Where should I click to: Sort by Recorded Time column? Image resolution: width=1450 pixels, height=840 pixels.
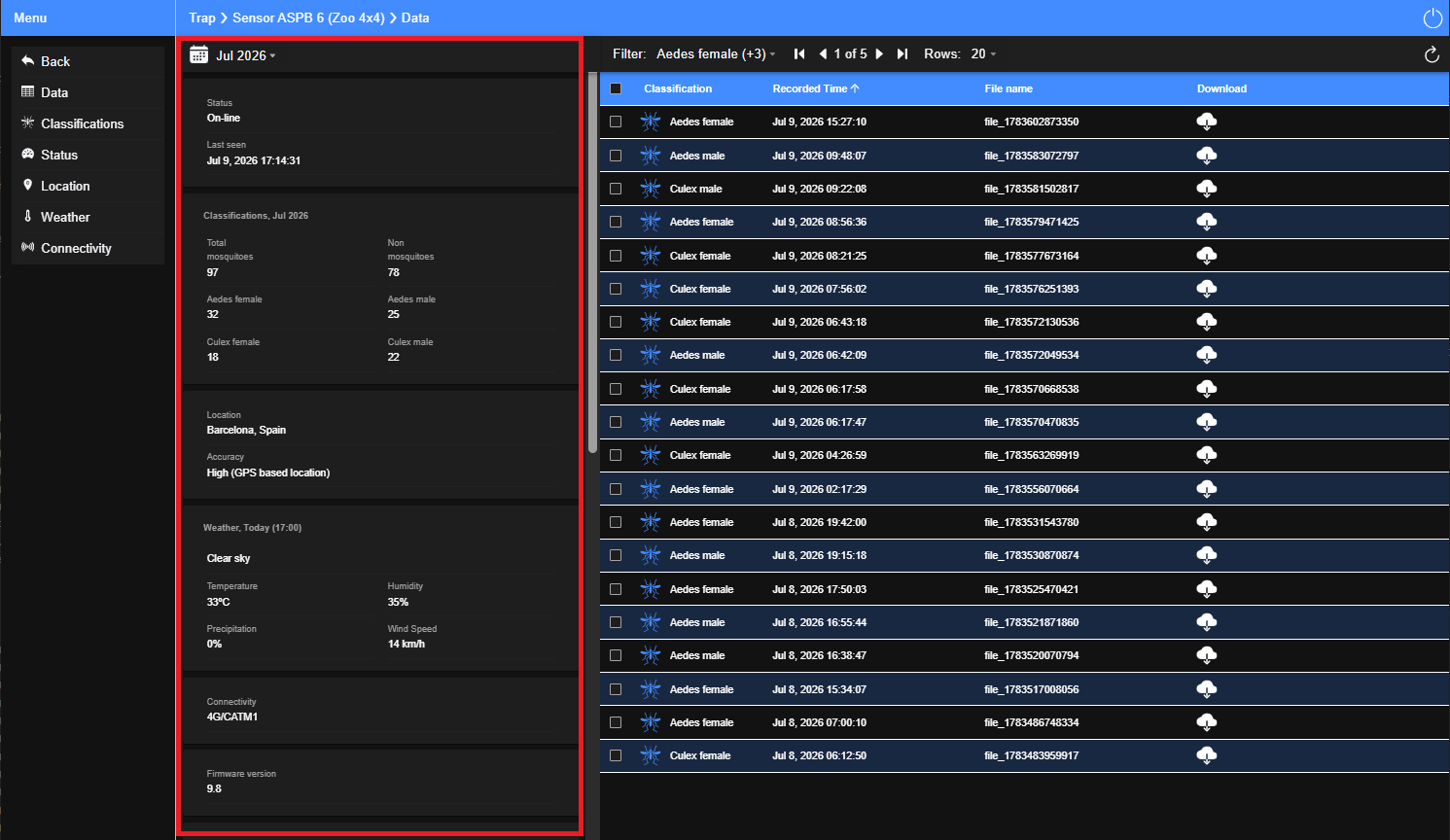(x=816, y=88)
